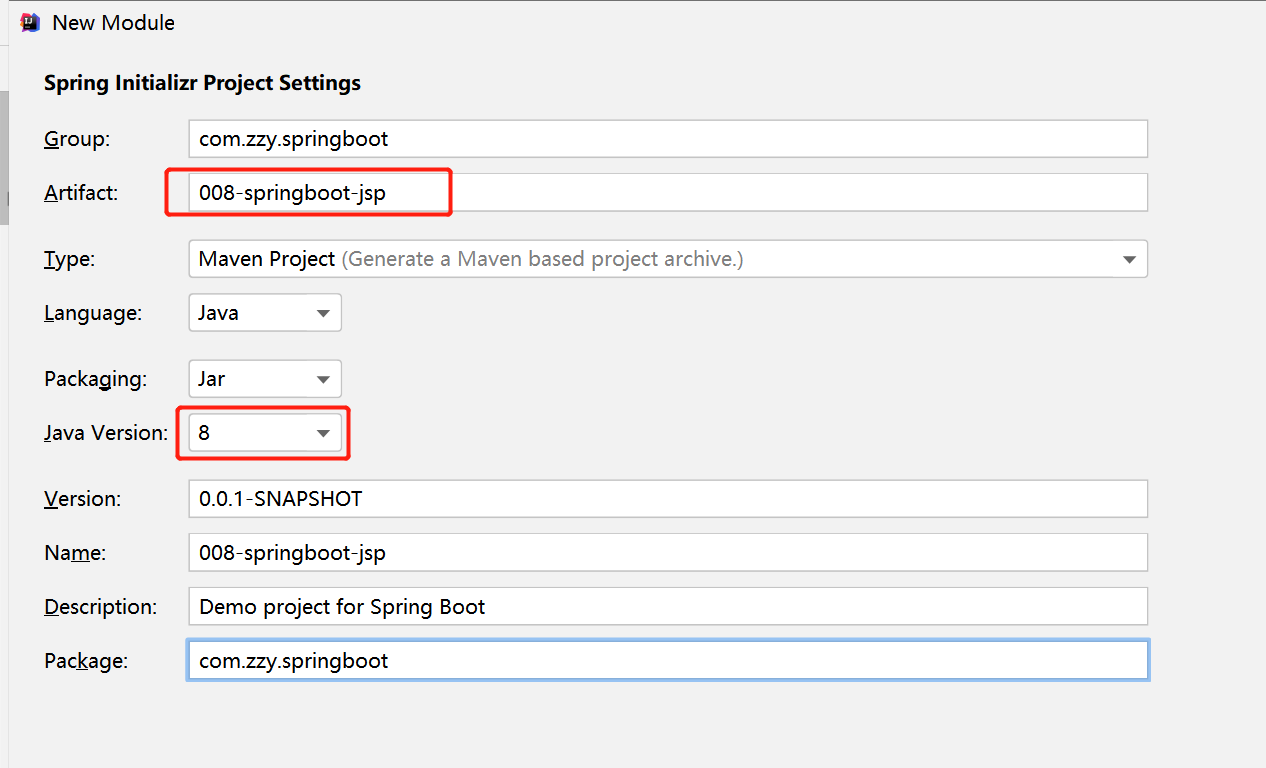Click the "Java Version:" label
The width and height of the screenshot is (1266, 768).
[x=106, y=433]
